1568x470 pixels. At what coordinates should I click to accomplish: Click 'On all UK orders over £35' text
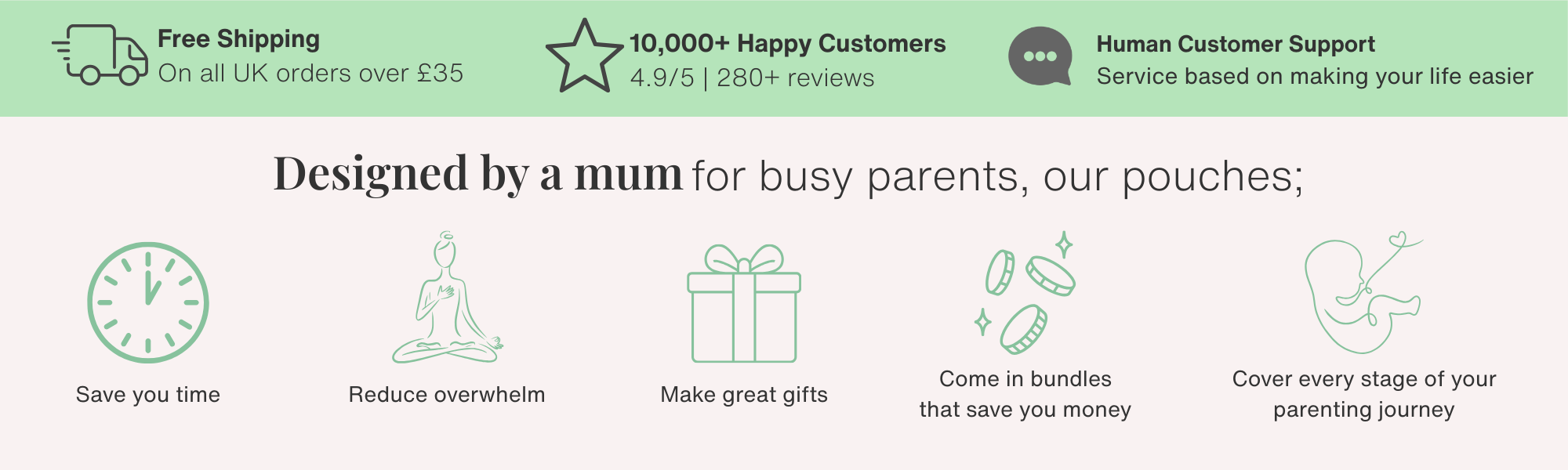[x=310, y=74]
